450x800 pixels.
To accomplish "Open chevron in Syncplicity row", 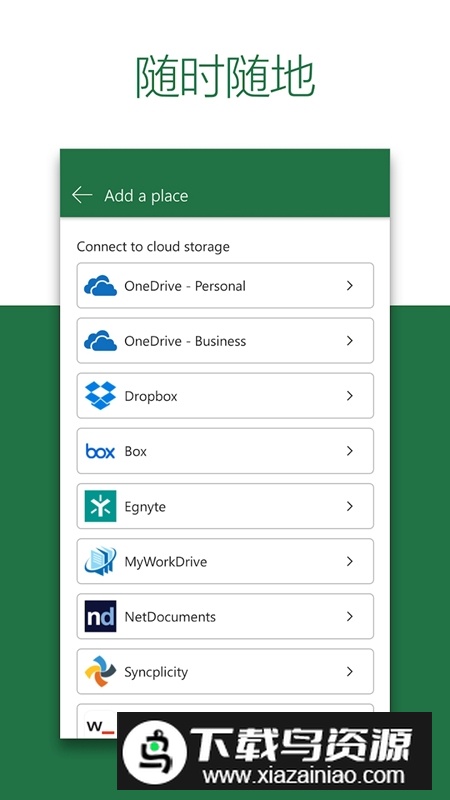I will tap(350, 671).
